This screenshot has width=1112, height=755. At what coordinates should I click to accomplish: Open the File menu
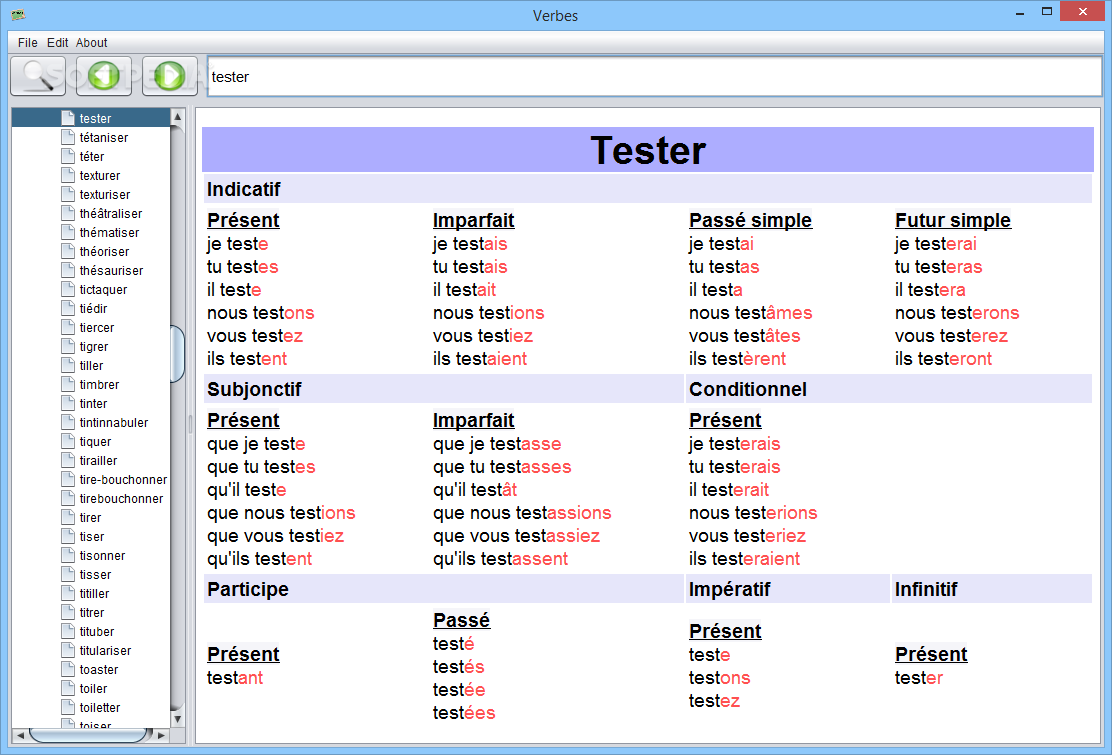28,43
